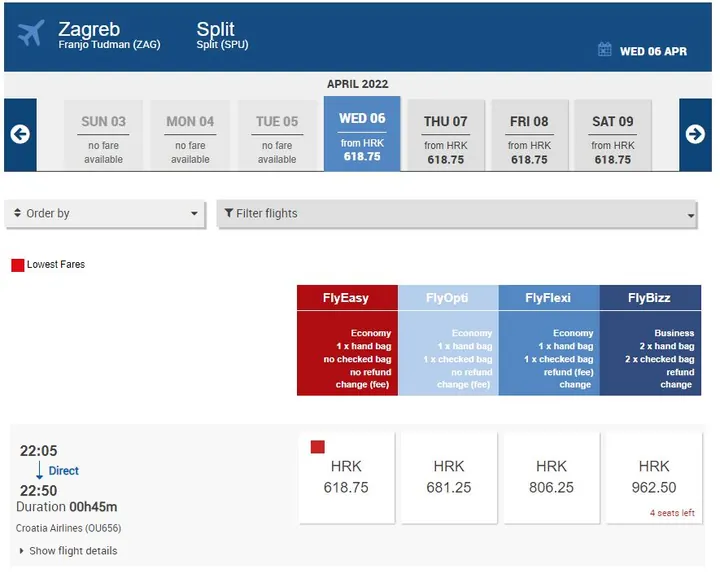720x578 pixels.
Task: Click the 4 seats left notice
Action: (672, 513)
